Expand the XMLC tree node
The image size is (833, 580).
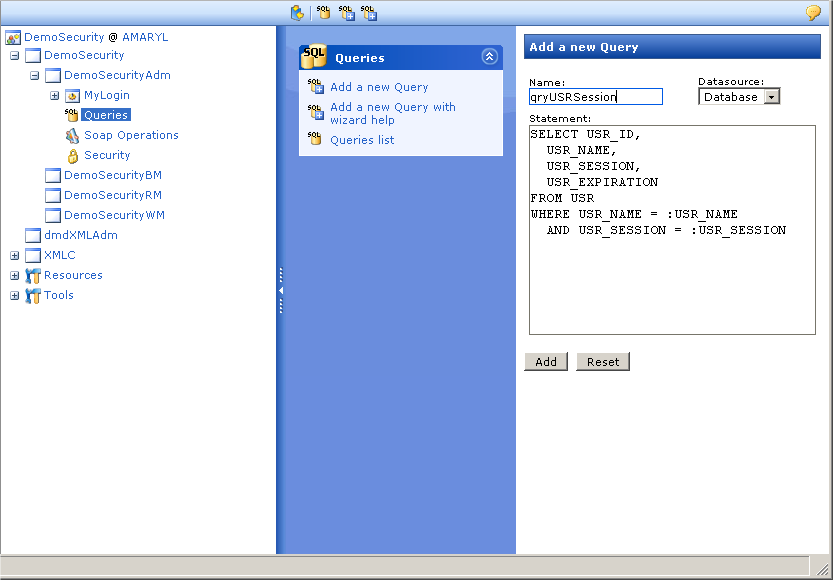pos(14,255)
